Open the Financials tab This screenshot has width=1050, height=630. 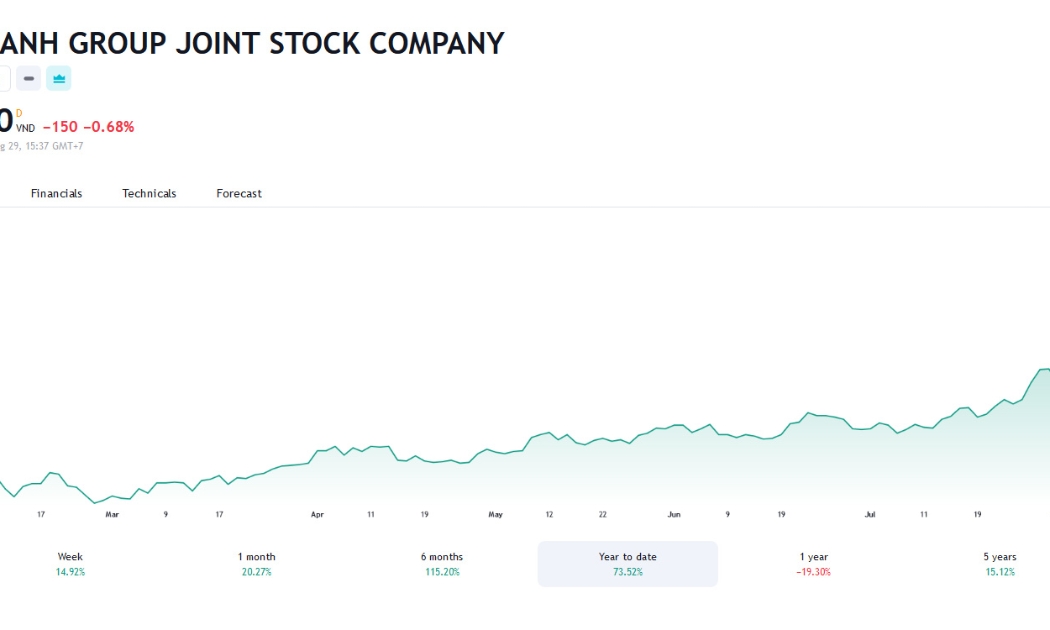(56, 193)
